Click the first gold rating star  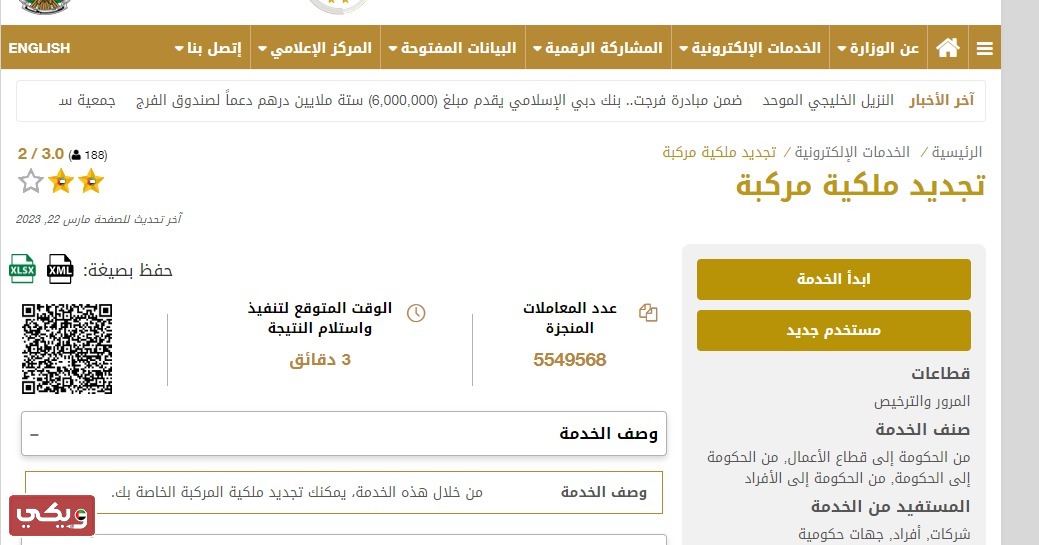[91, 181]
